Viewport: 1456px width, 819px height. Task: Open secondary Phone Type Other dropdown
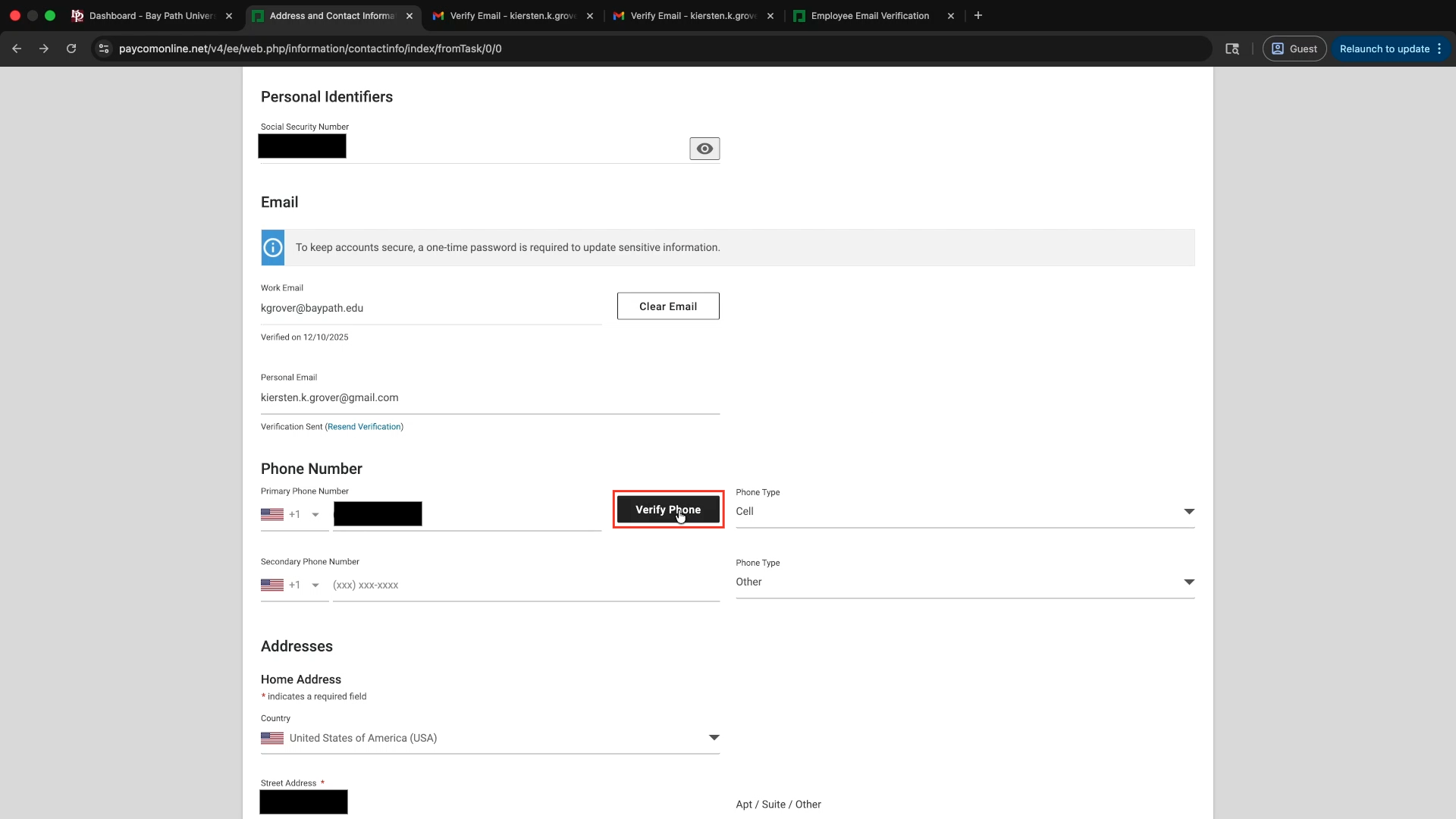1188,582
